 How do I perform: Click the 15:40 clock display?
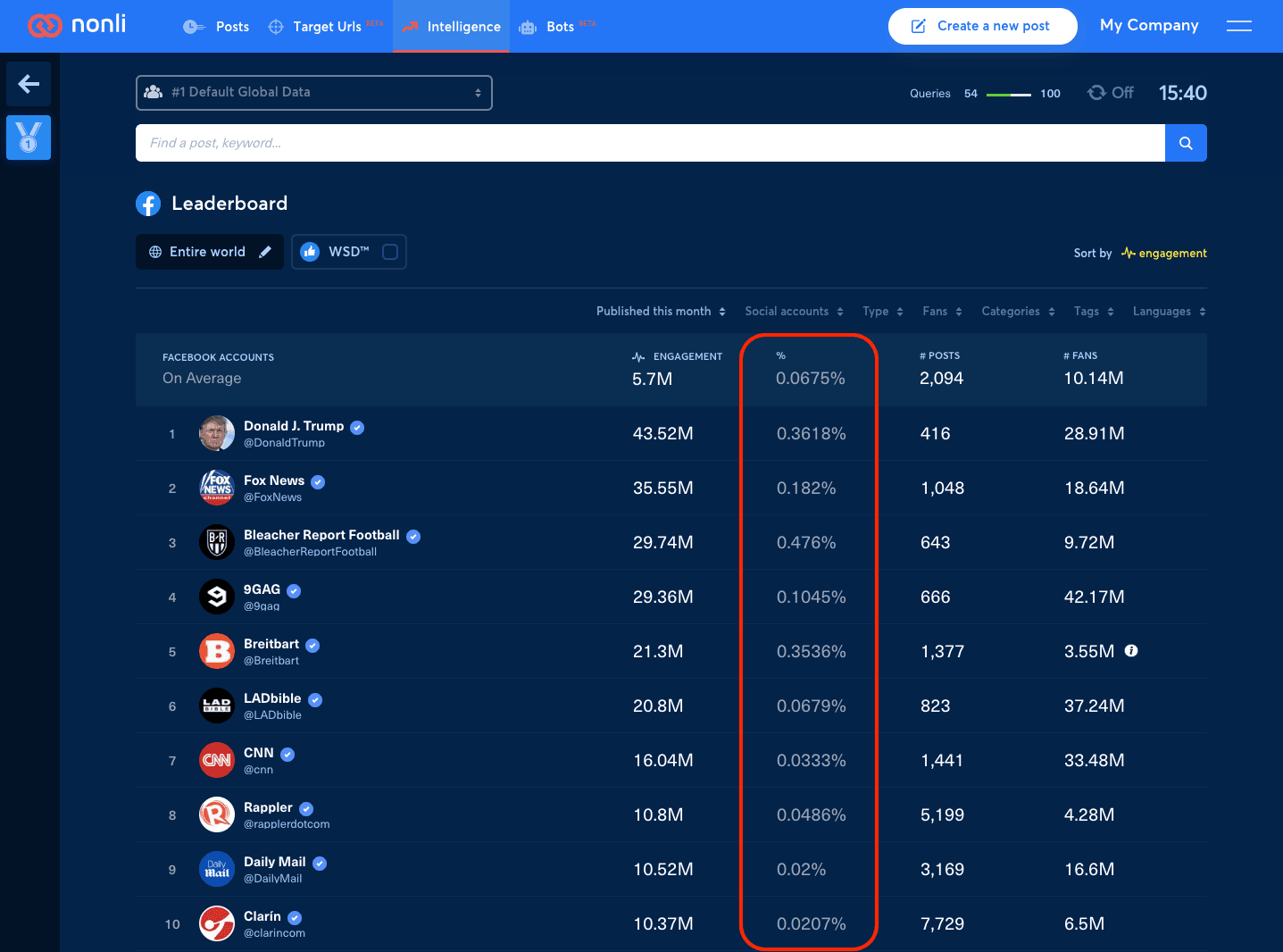(1183, 93)
